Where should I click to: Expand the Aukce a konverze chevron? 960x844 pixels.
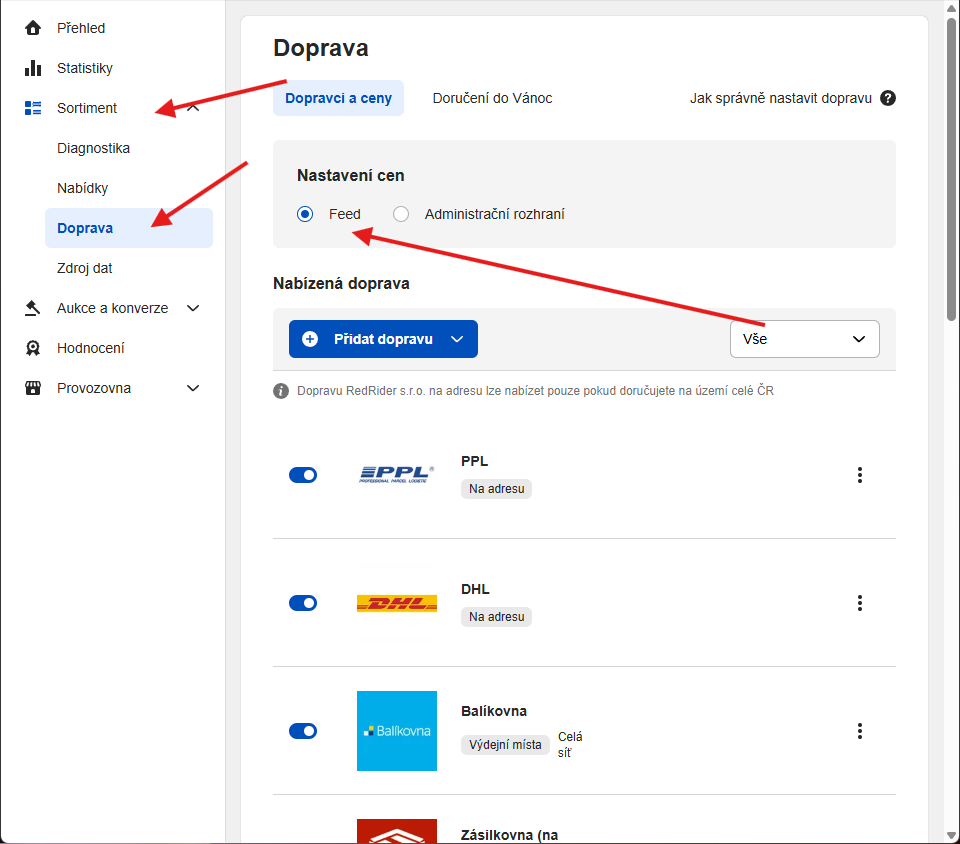(x=193, y=308)
